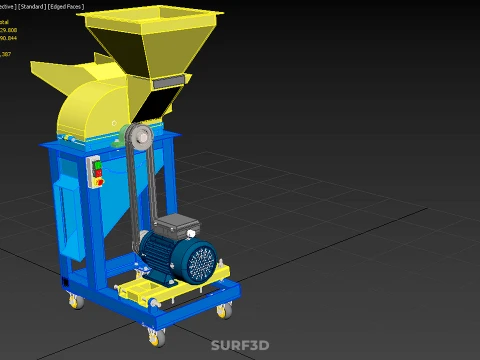Select the control box with colored buttons

pyautogui.click(x=95, y=172)
